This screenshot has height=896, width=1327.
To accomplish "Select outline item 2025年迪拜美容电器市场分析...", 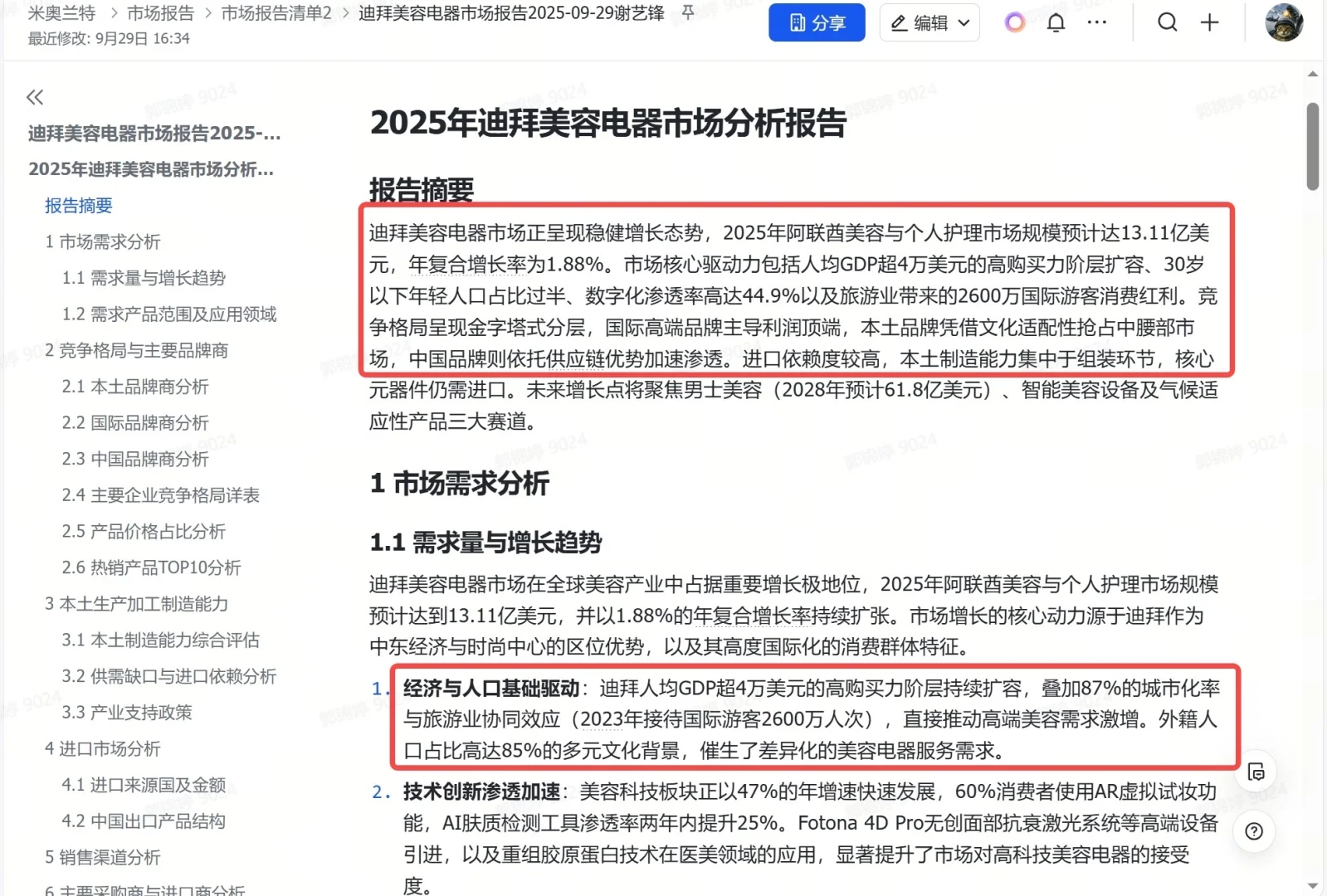I will coord(151,169).
